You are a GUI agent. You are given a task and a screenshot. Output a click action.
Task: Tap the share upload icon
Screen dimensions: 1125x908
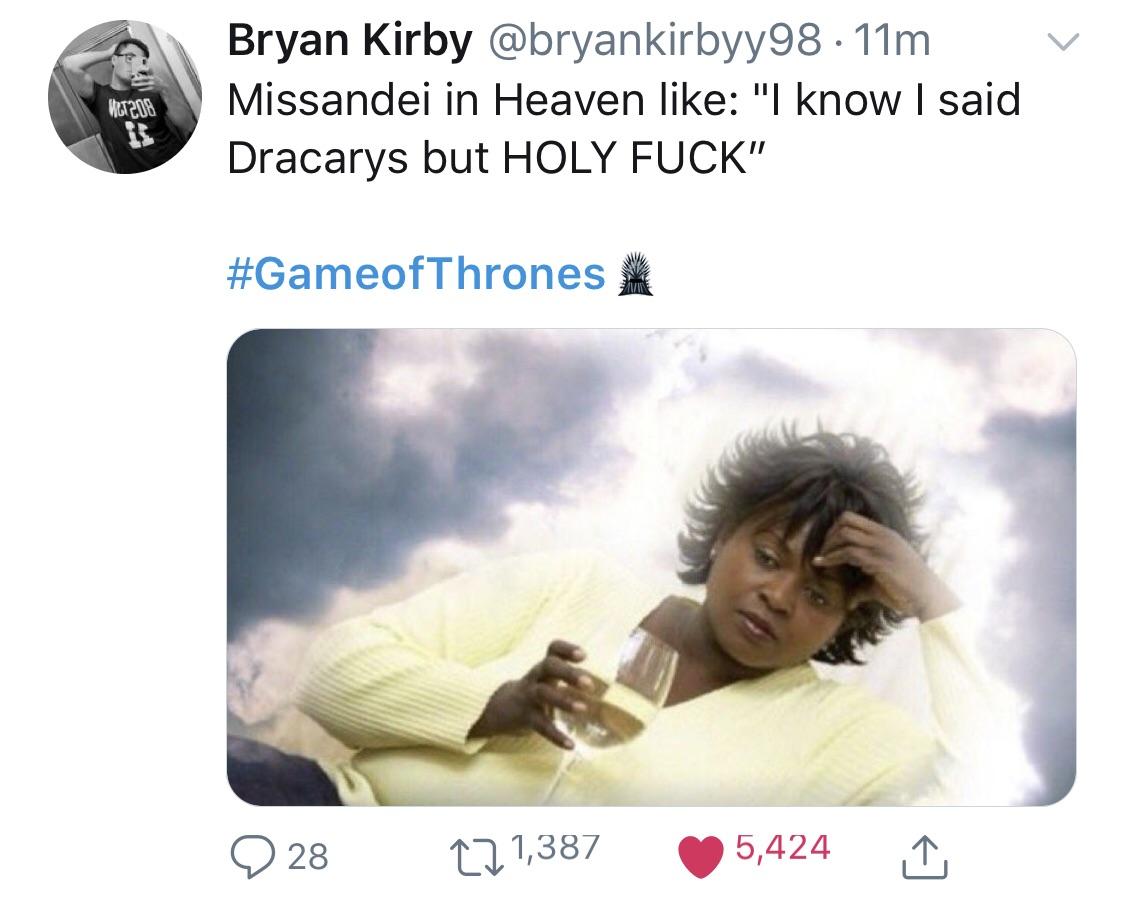(924, 857)
